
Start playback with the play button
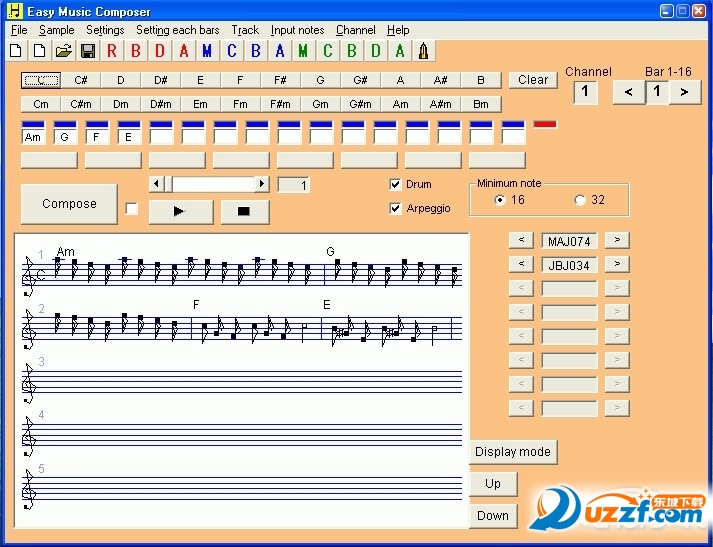coord(181,211)
